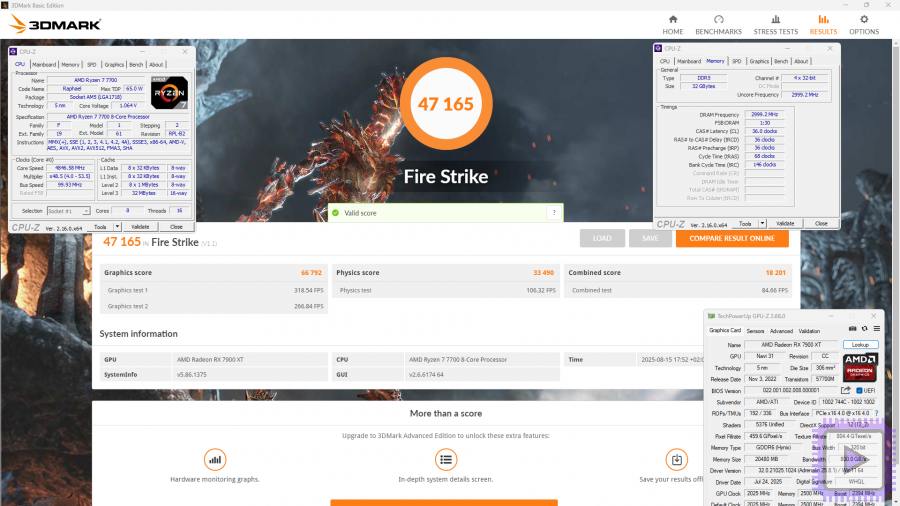Open Tools dropdown arrow in left CPU-Z
The width and height of the screenshot is (900, 506).
117,227
